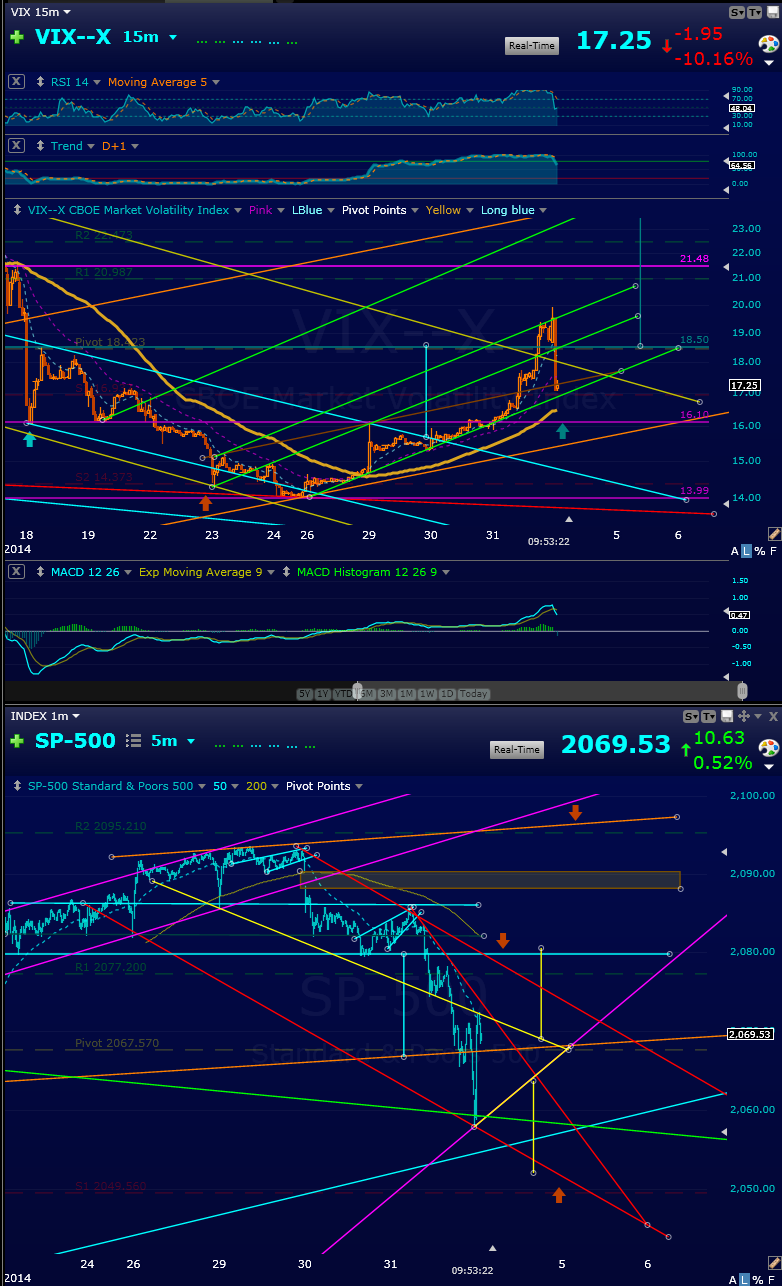Close the Trend pane with X
The image size is (782, 1286).
pyautogui.click(x=17, y=146)
